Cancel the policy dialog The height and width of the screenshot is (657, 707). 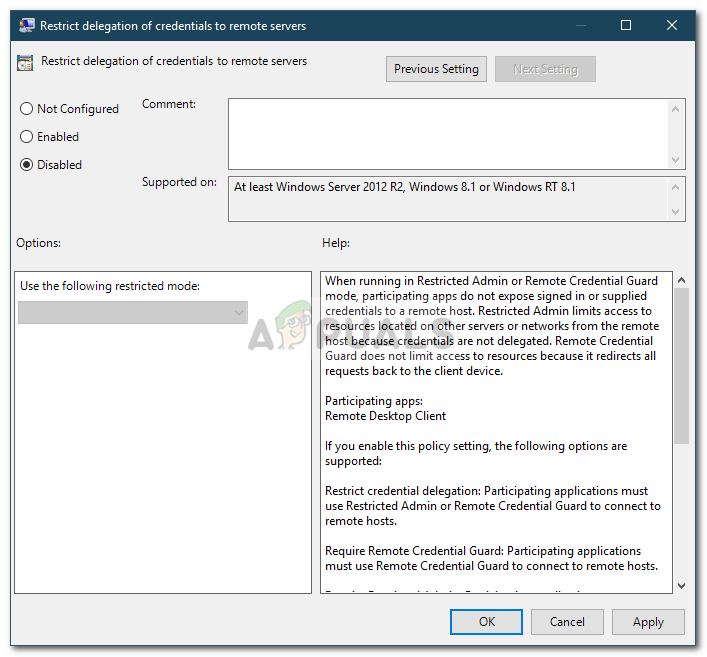[567, 622]
